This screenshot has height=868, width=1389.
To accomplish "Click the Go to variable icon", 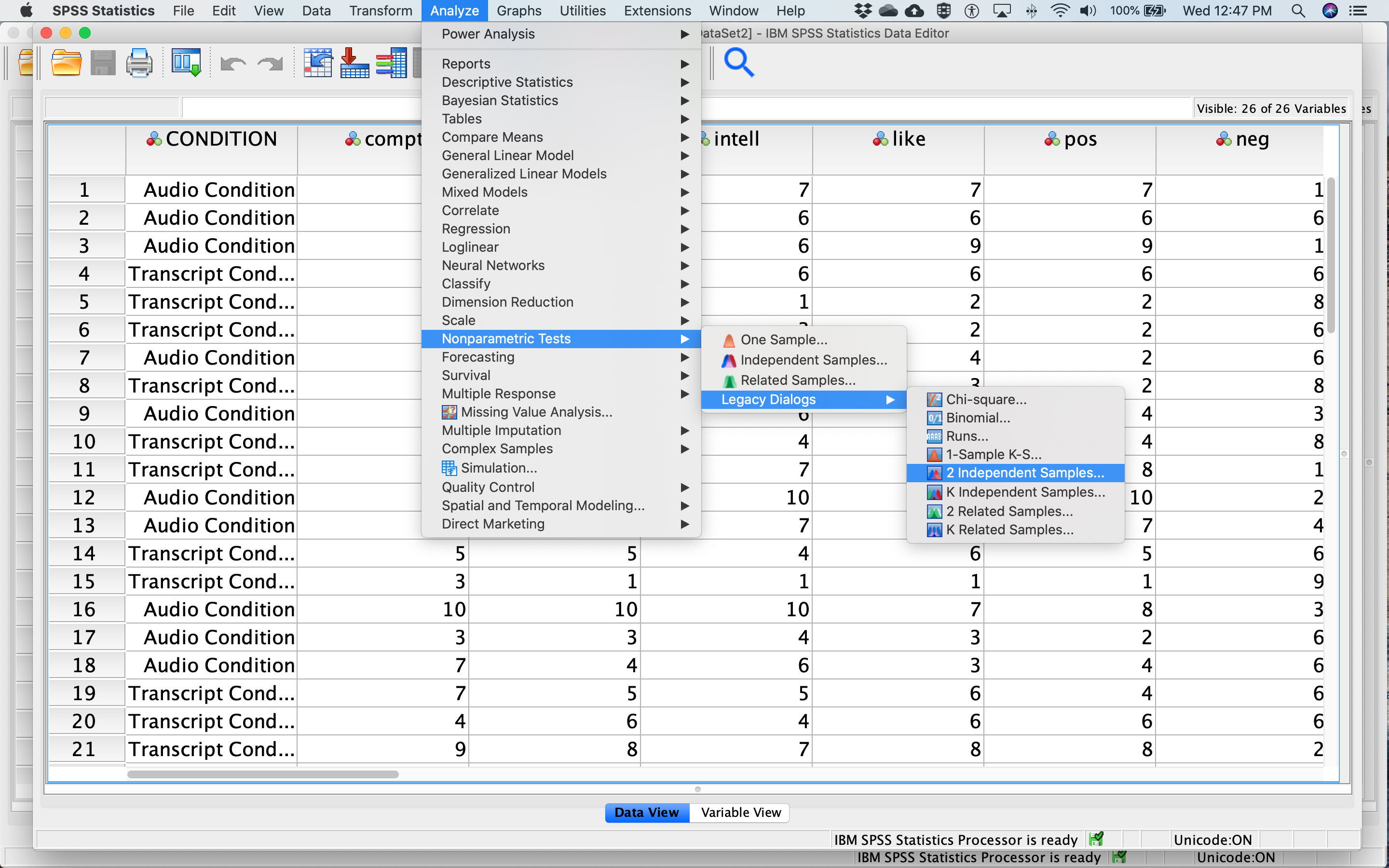I will (x=354, y=63).
